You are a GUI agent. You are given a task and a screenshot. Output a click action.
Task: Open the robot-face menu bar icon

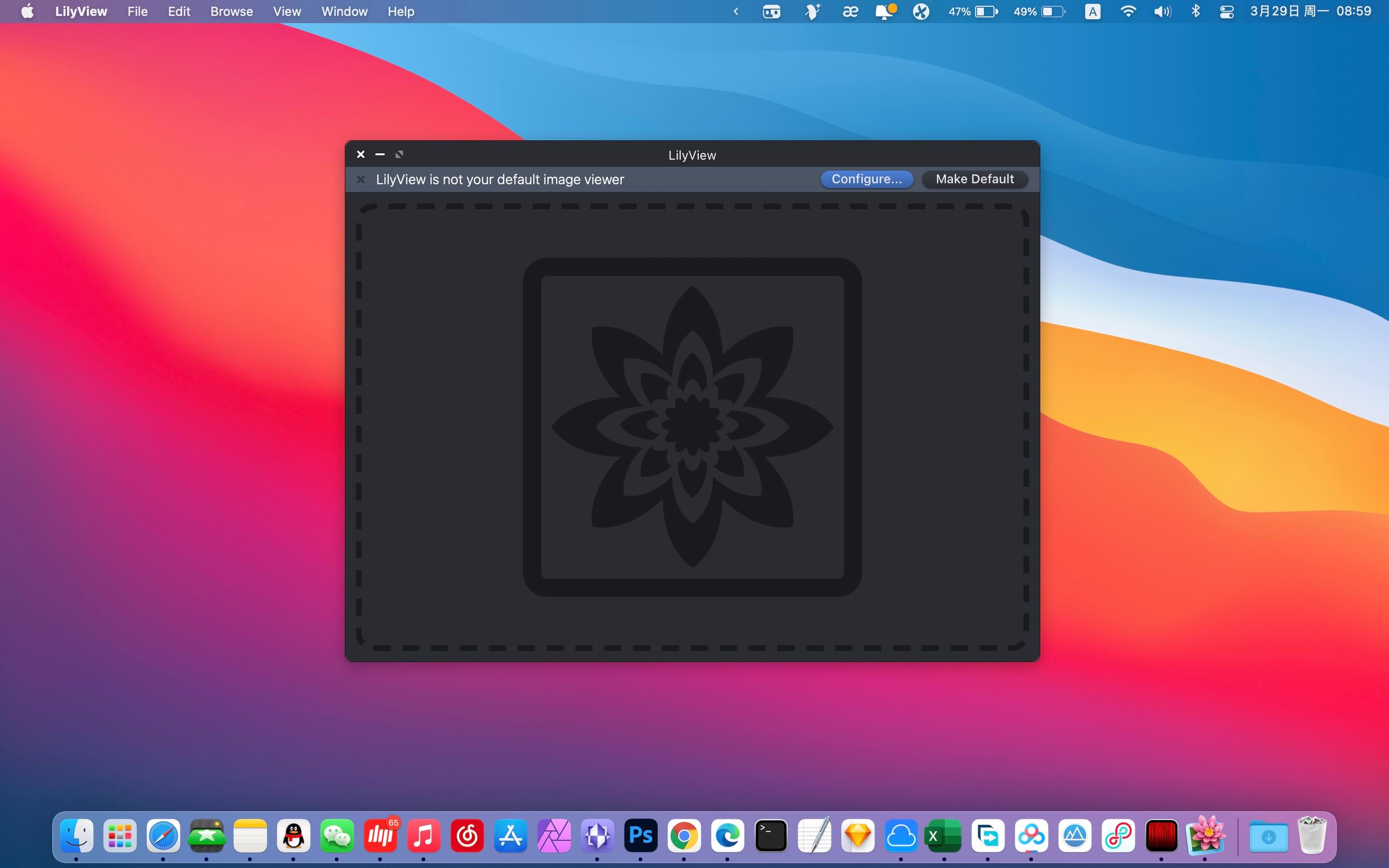(x=771, y=12)
